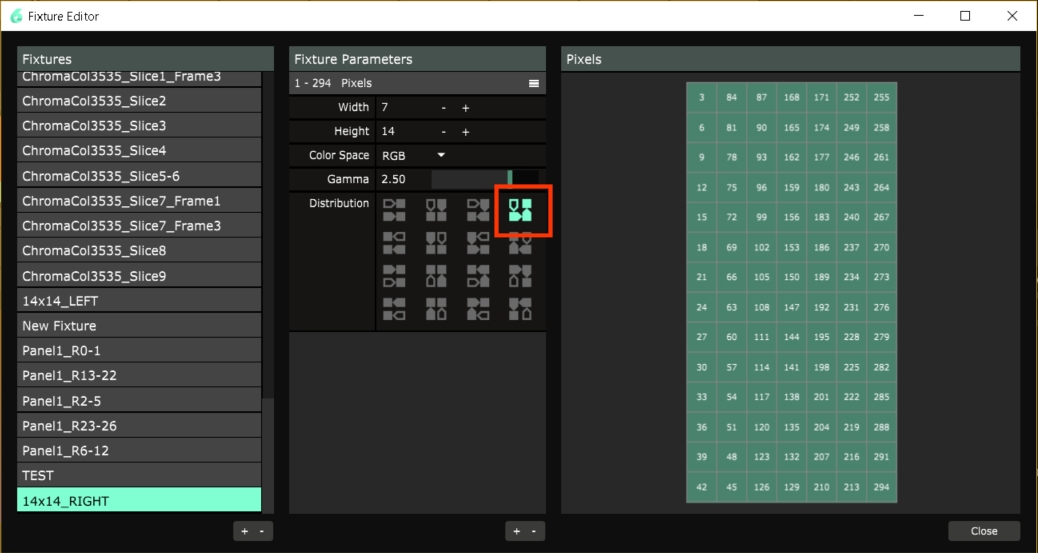
Task: Select bottom-left vertical distribution icon
Action: (x=436, y=276)
